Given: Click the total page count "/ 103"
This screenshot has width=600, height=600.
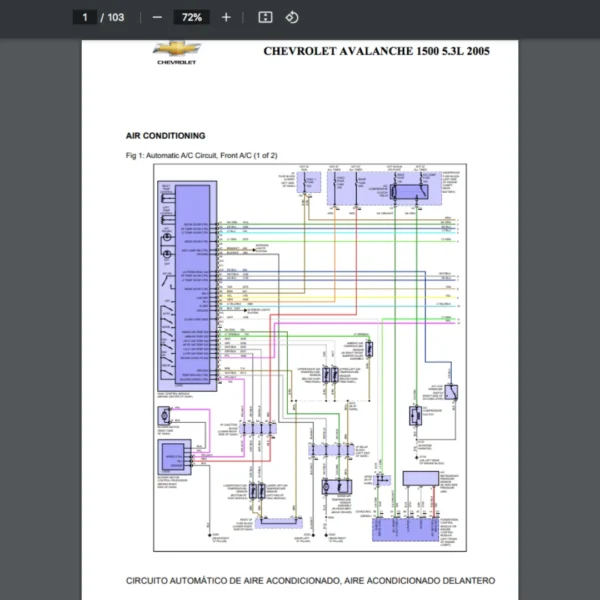Looking at the screenshot, I should click(x=112, y=17).
